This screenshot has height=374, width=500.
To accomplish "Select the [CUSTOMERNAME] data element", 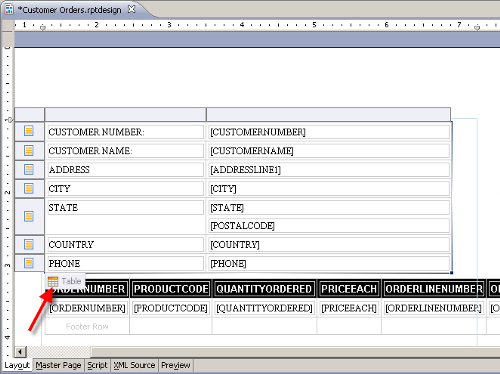I will [329, 151].
